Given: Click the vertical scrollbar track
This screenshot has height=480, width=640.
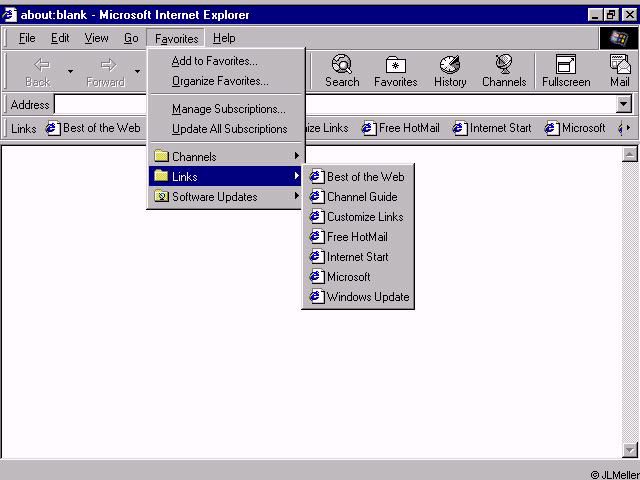Looking at the screenshot, I should (x=629, y=302).
